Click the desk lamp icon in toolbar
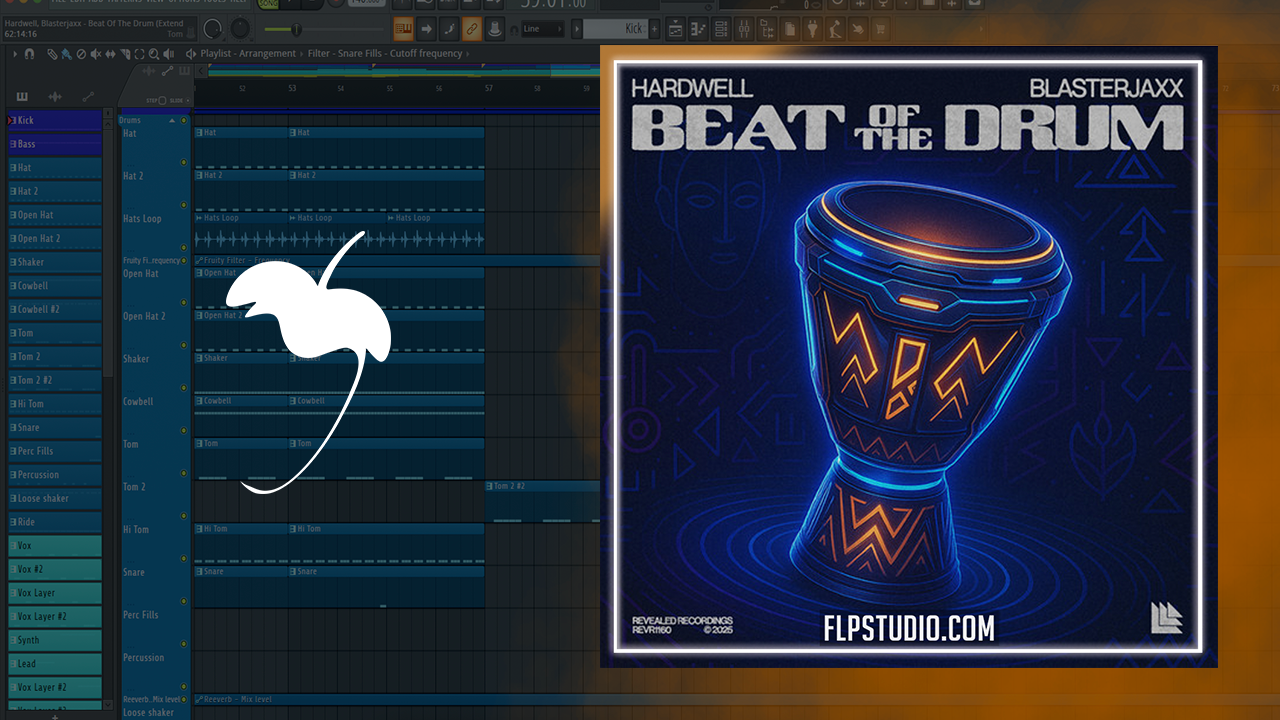The width and height of the screenshot is (1280, 720). (835, 29)
